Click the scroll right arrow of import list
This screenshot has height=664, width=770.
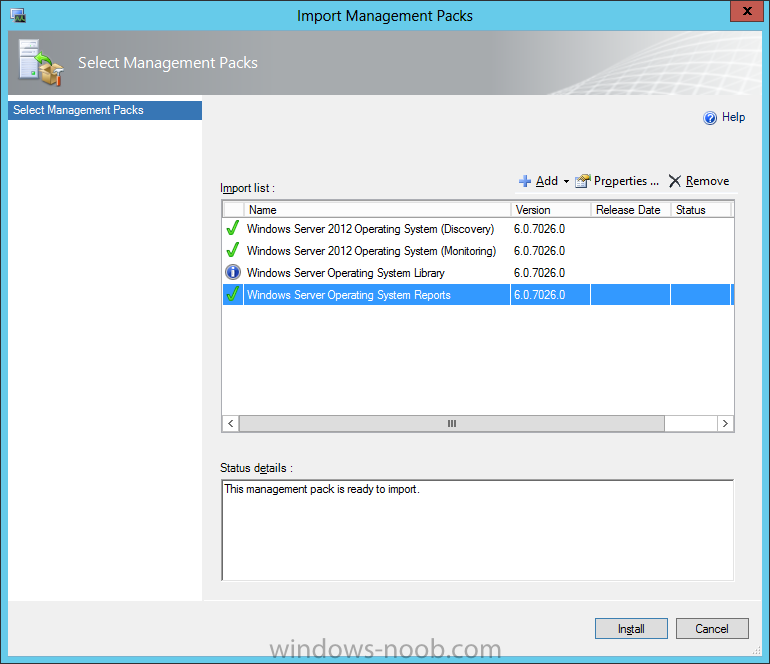pyautogui.click(x=725, y=423)
